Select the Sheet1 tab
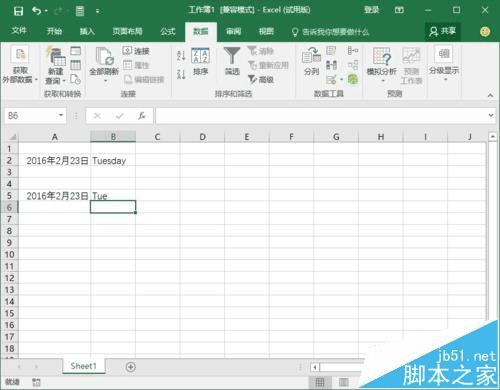This screenshot has height=390, width=500. pyautogui.click(x=83, y=366)
